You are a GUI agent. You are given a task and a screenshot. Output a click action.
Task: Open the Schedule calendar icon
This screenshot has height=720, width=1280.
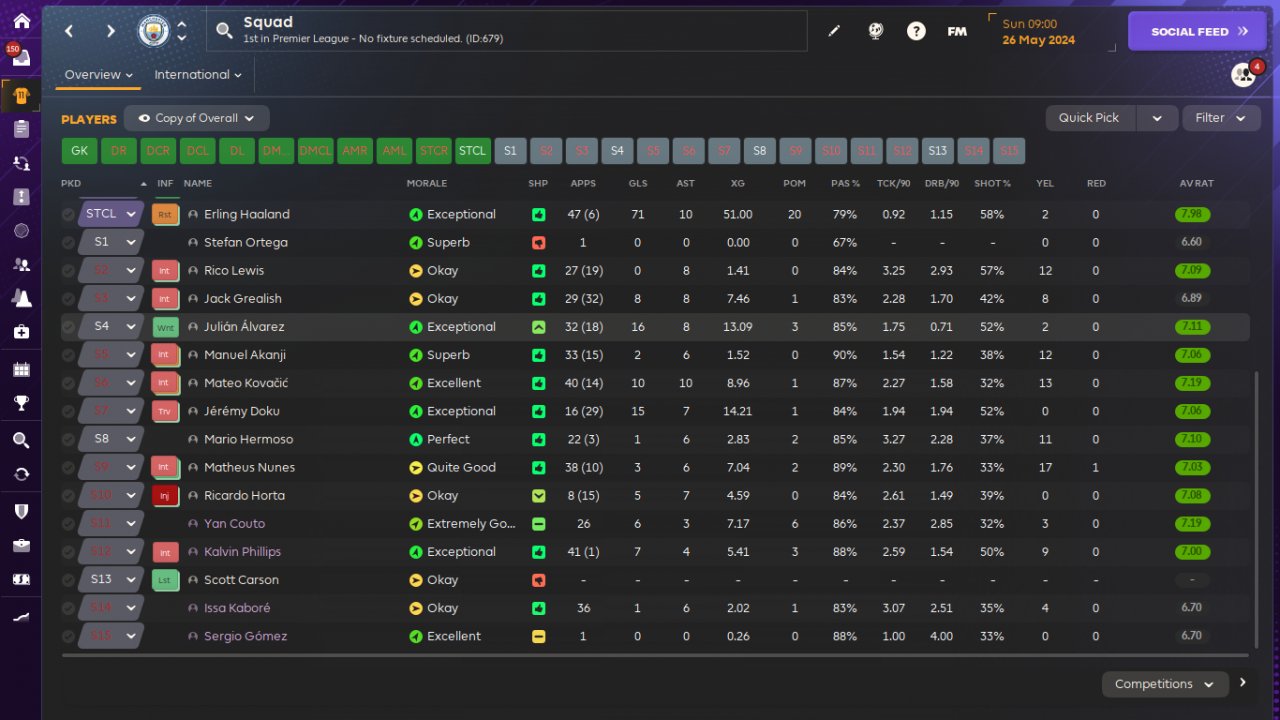(x=21, y=370)
